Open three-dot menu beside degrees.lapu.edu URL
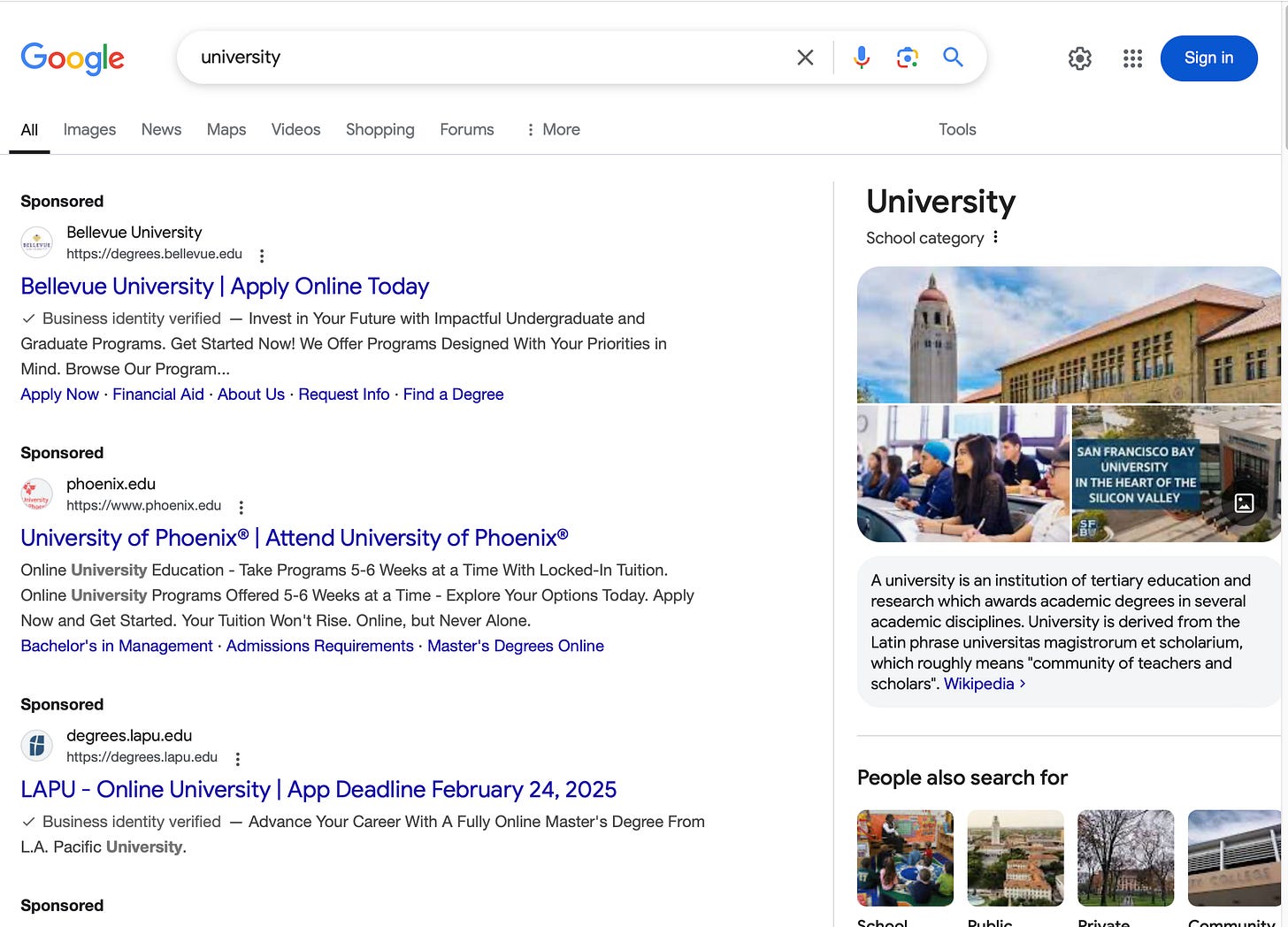Viewport: 1288px width, 927px height. click(x=237, y=759)
